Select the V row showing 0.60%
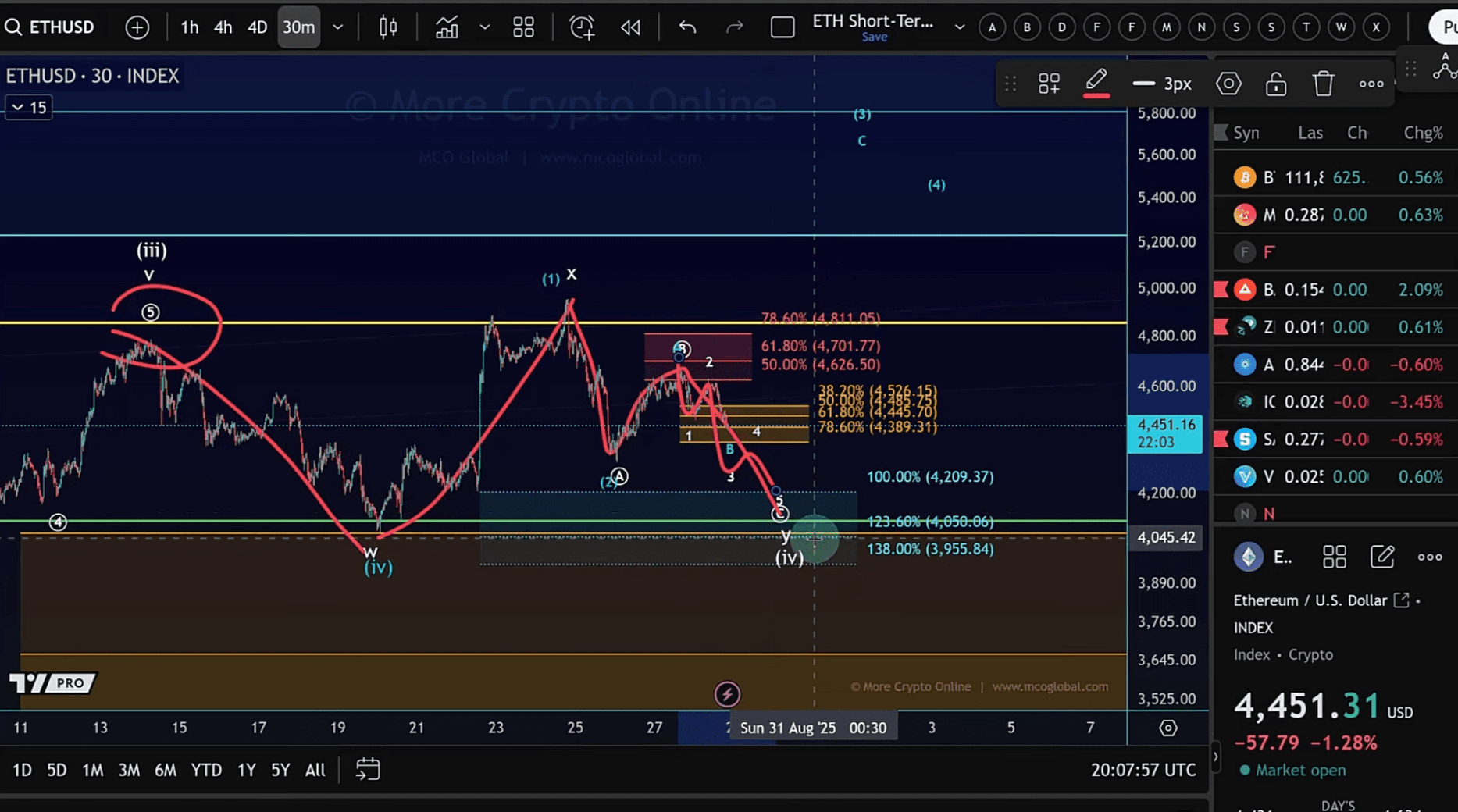The width and height of the screenshot is (1458, 812). pos(1335,476)
